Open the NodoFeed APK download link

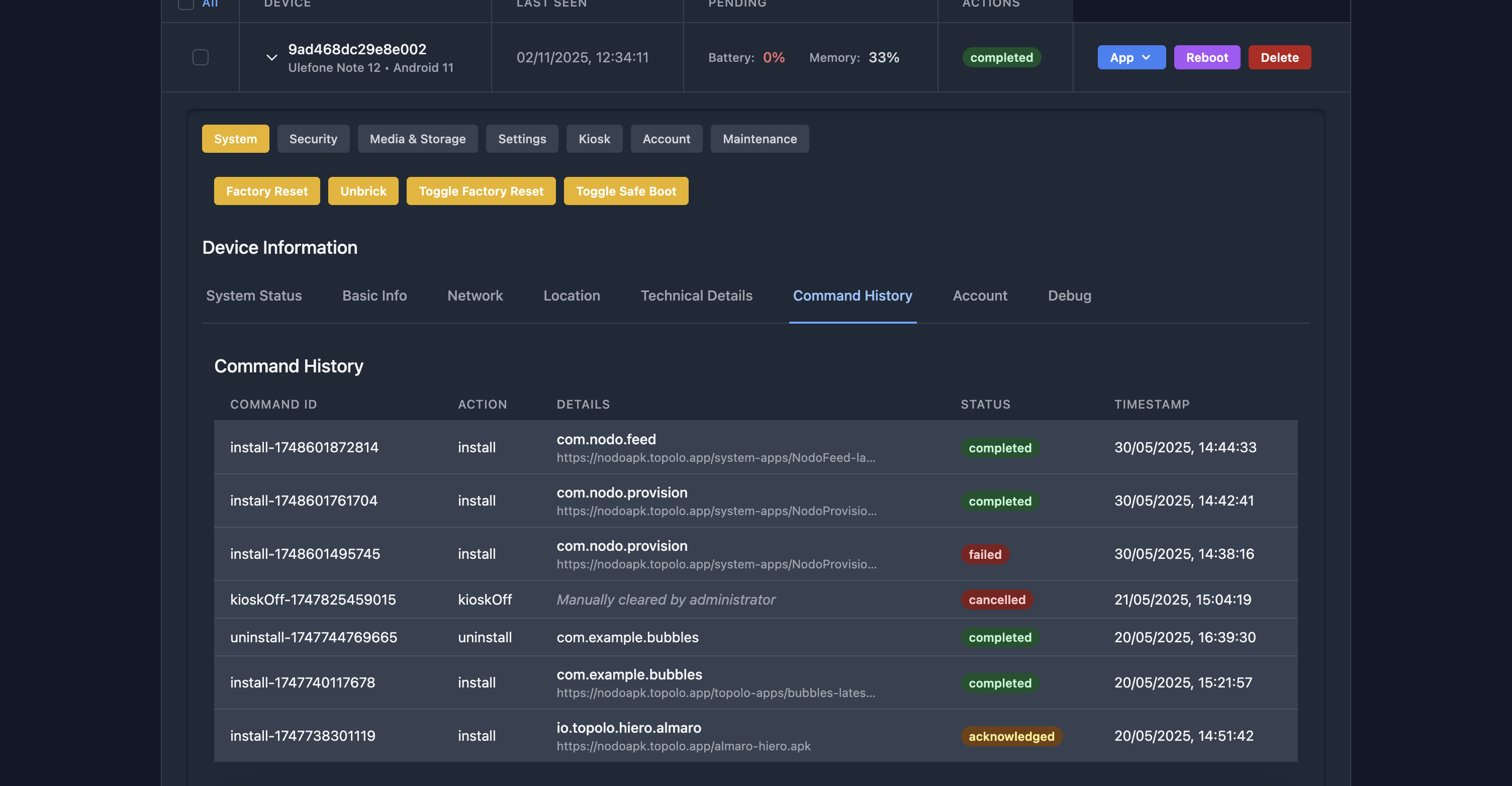[716, 457]
